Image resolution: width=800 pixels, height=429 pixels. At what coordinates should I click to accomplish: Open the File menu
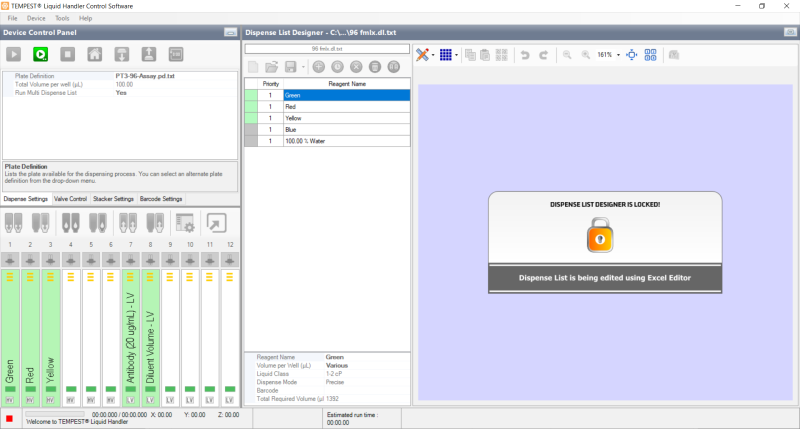click(x=13, y=18)
